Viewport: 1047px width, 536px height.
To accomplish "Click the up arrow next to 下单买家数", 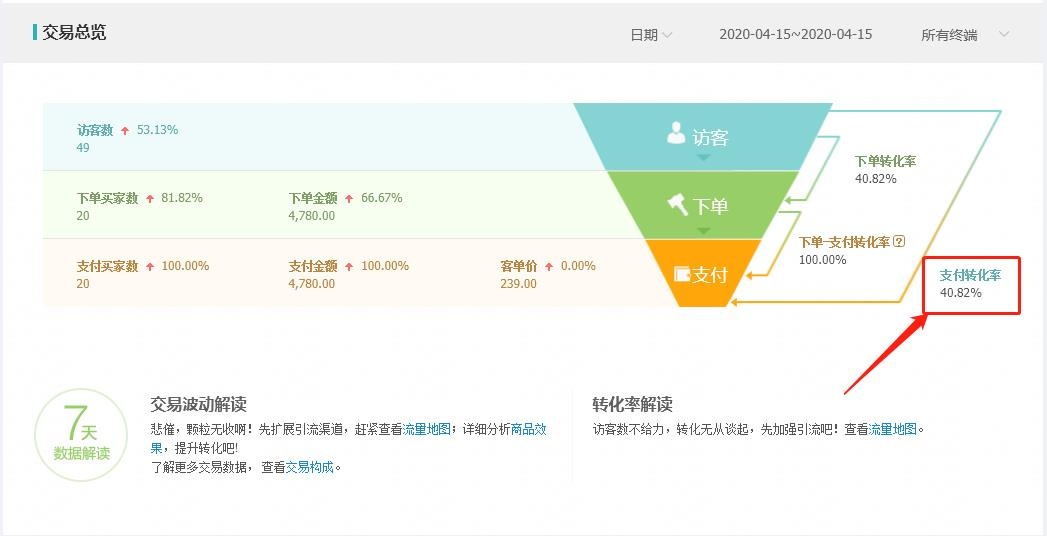I will (x=150, y=199).
